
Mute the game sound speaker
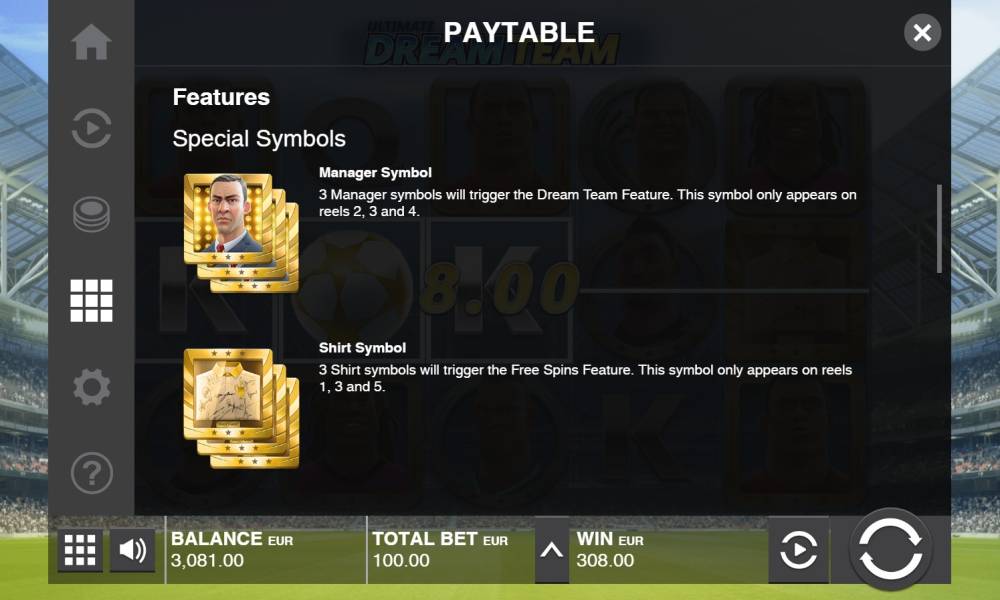[x=132, y=550]
